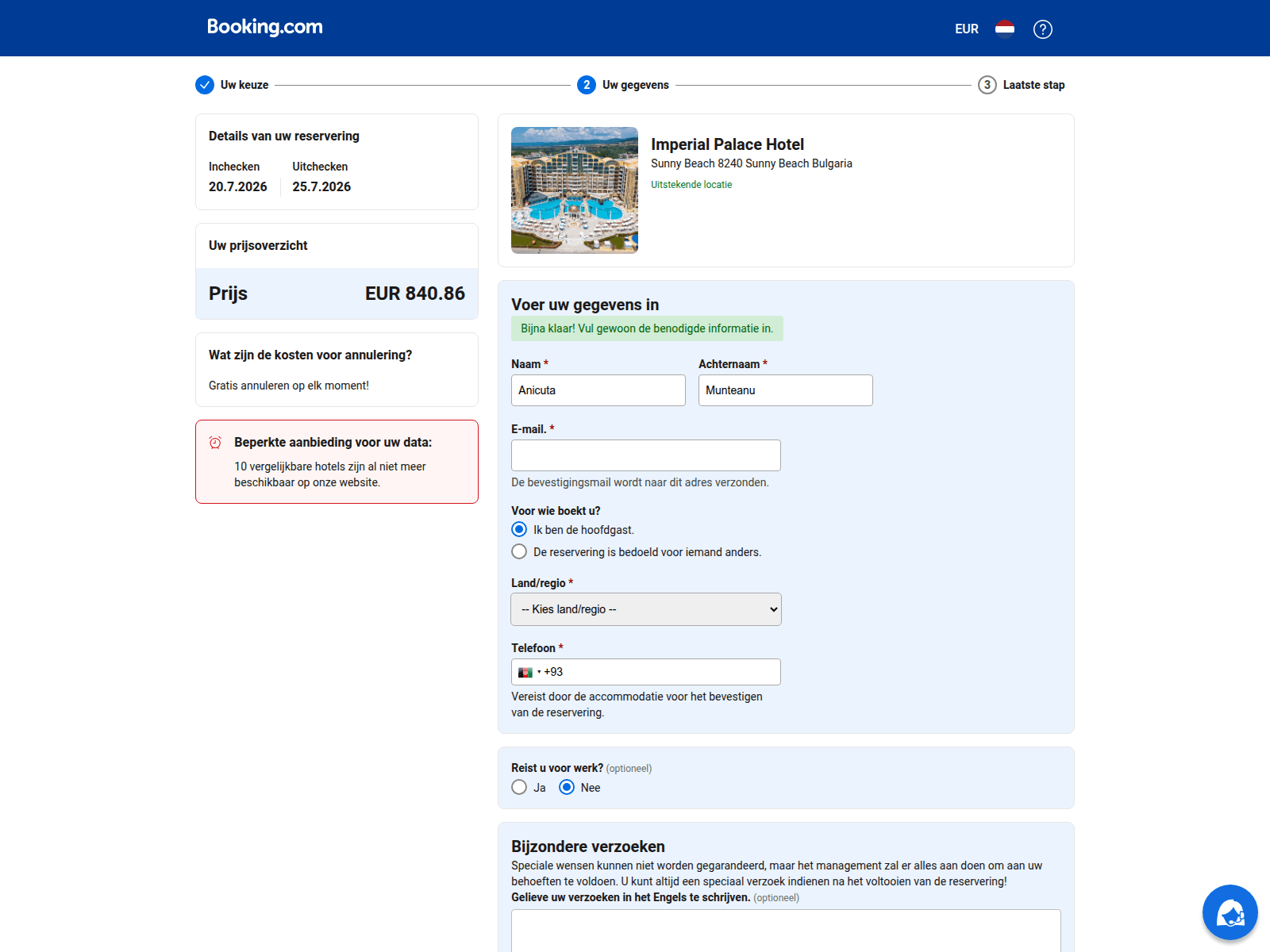
Task: Click the Achternaam field with Munteanu
Action: [786, 390]
